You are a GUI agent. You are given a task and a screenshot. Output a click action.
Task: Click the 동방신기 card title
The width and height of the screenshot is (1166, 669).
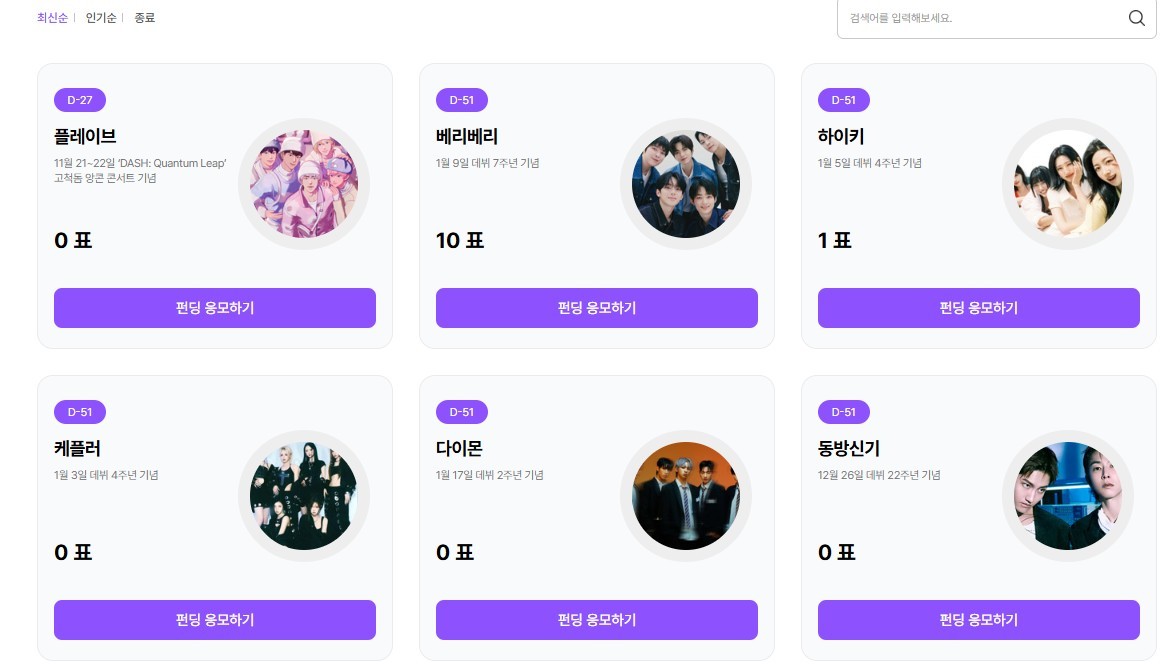tap(849, 449)
